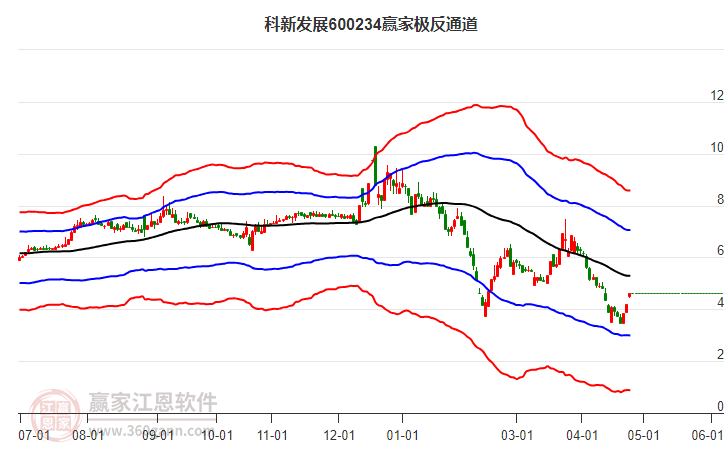Select the 04-01 date label
Viewport: 726px width, 450px height.
point(582,435)
